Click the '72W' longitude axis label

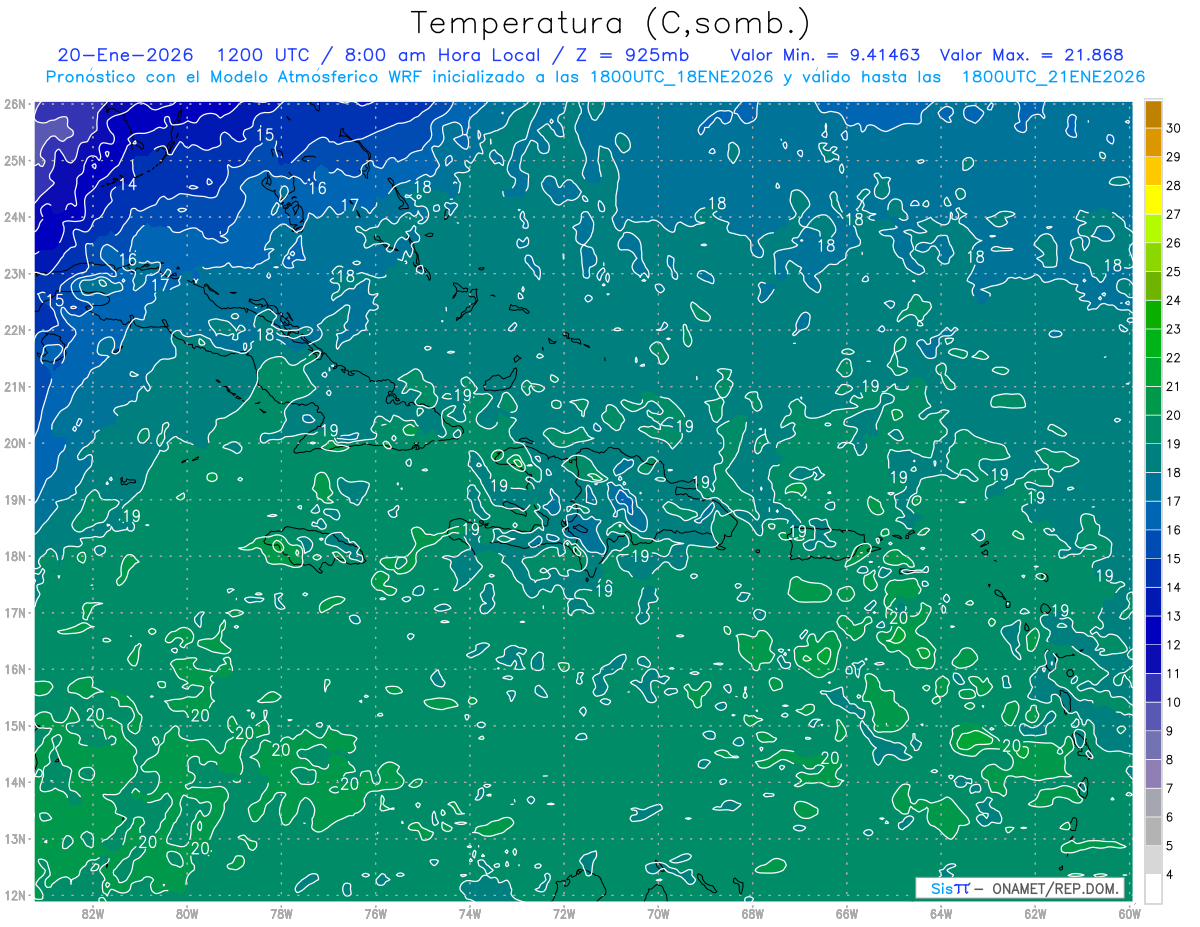click(x=564, y=913)
